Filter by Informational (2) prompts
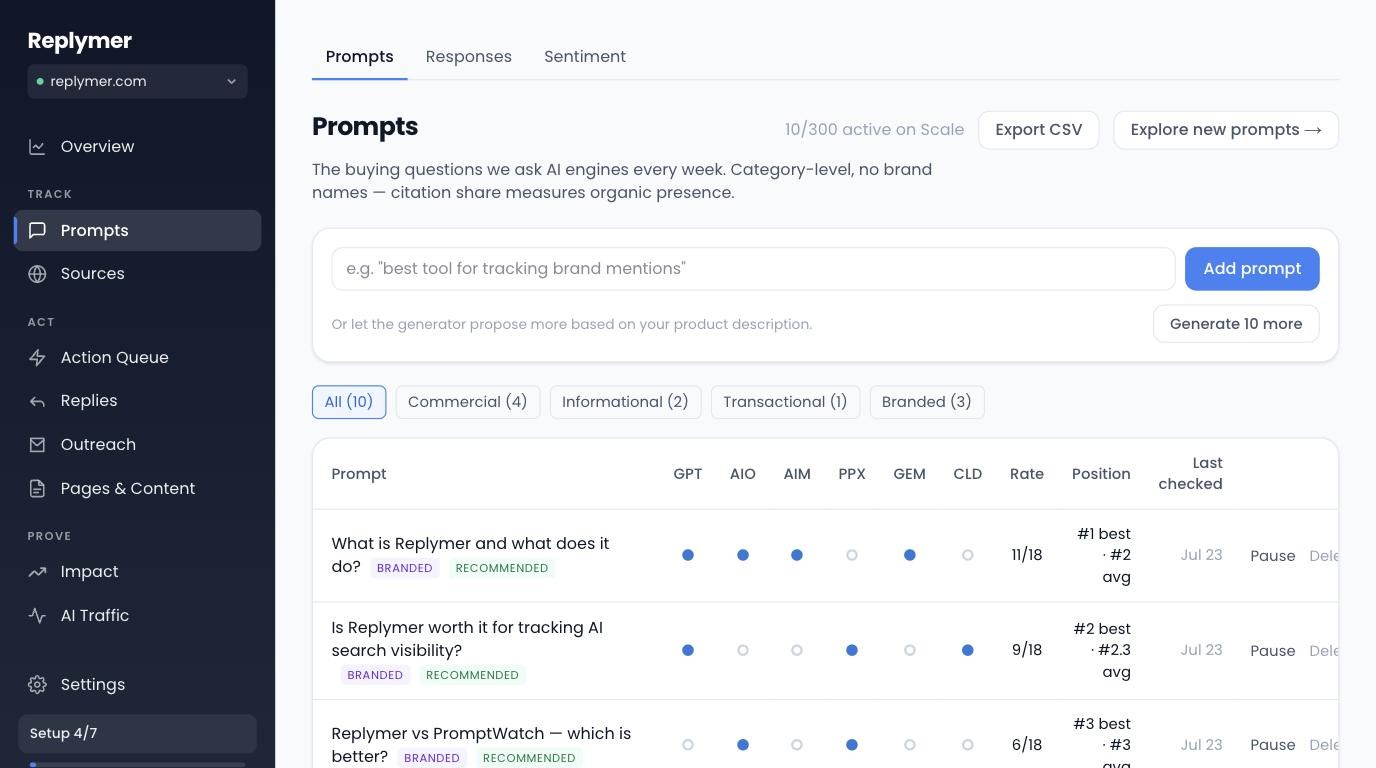1376x768 pixels. click(x=625, y=402)
